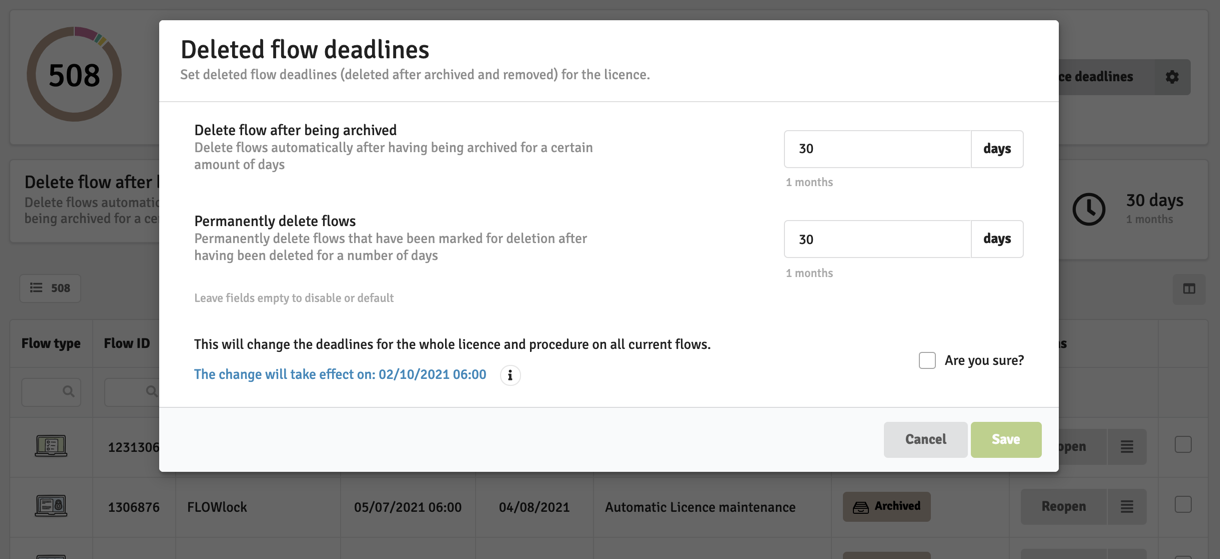The width and height of the screenshot is (1220, 559).
Task: Click the flow type icon in first row
Action: tap(51, 446)
